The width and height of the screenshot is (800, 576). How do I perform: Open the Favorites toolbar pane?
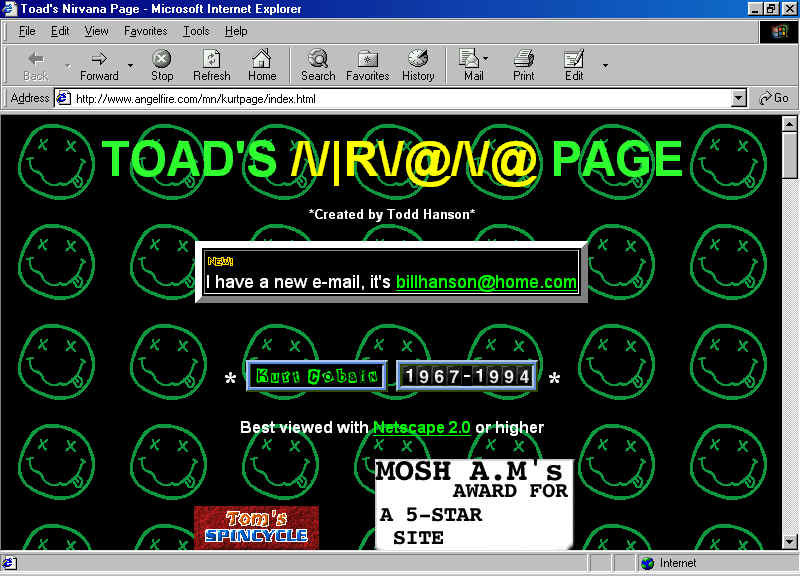pos(367,65)
